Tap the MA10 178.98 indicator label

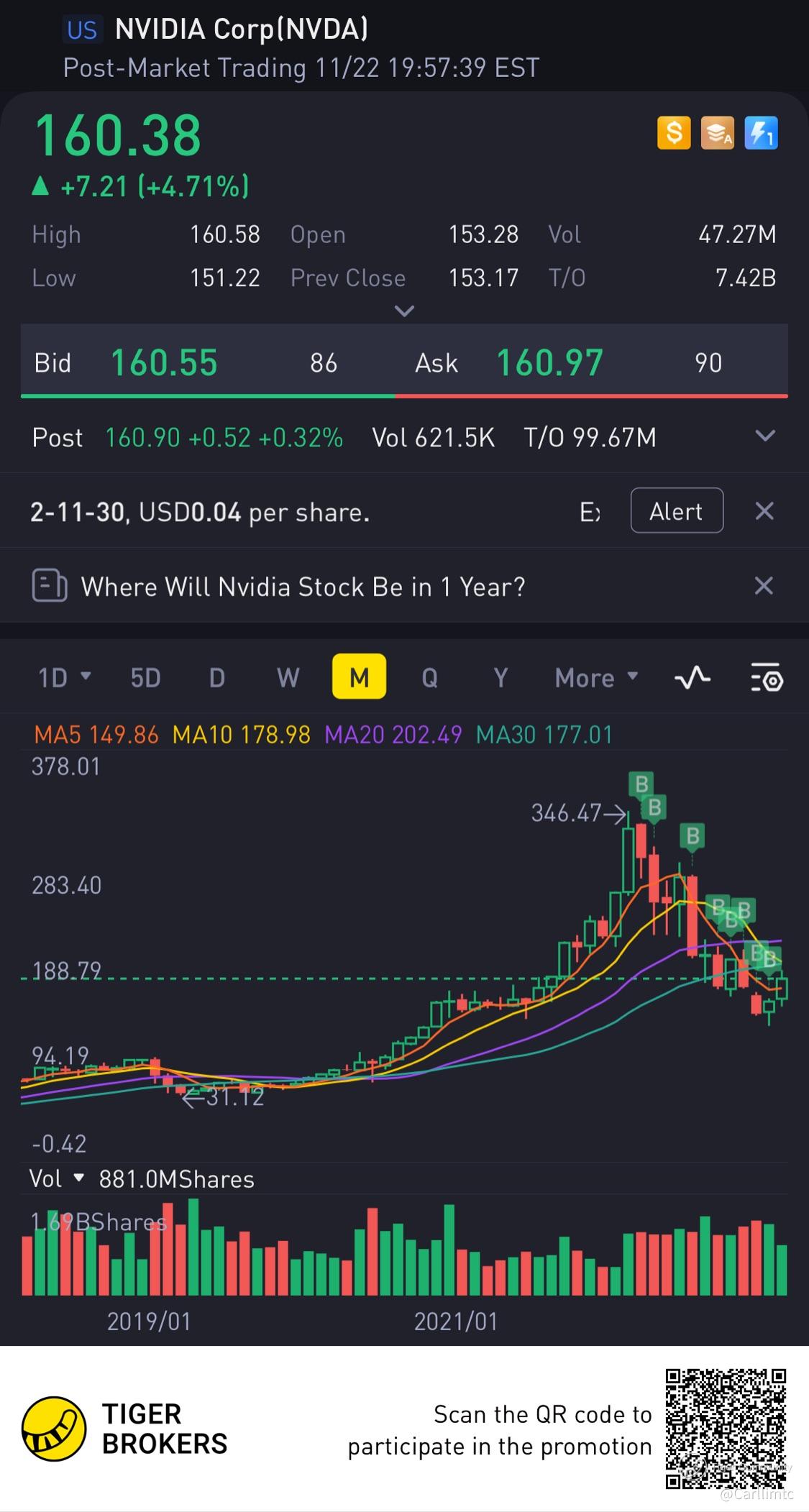click(242, 735)
